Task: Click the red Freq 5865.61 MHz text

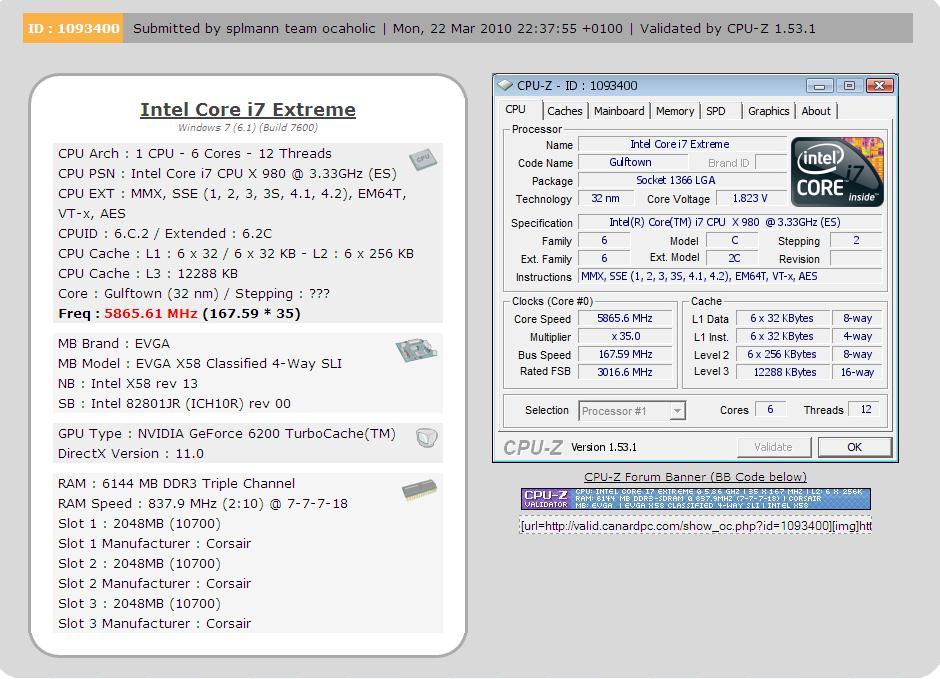Action: click(x=151, y=313)
